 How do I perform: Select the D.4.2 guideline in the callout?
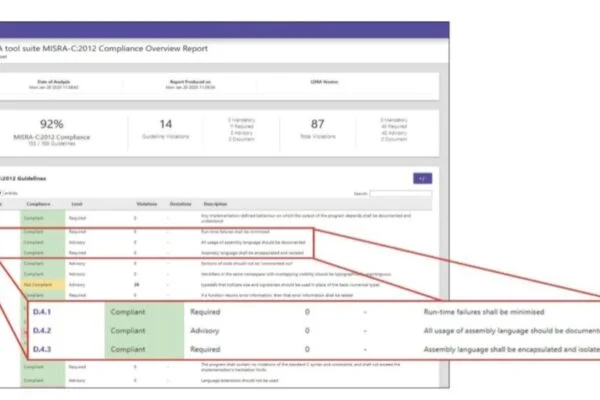click(44, 329)
